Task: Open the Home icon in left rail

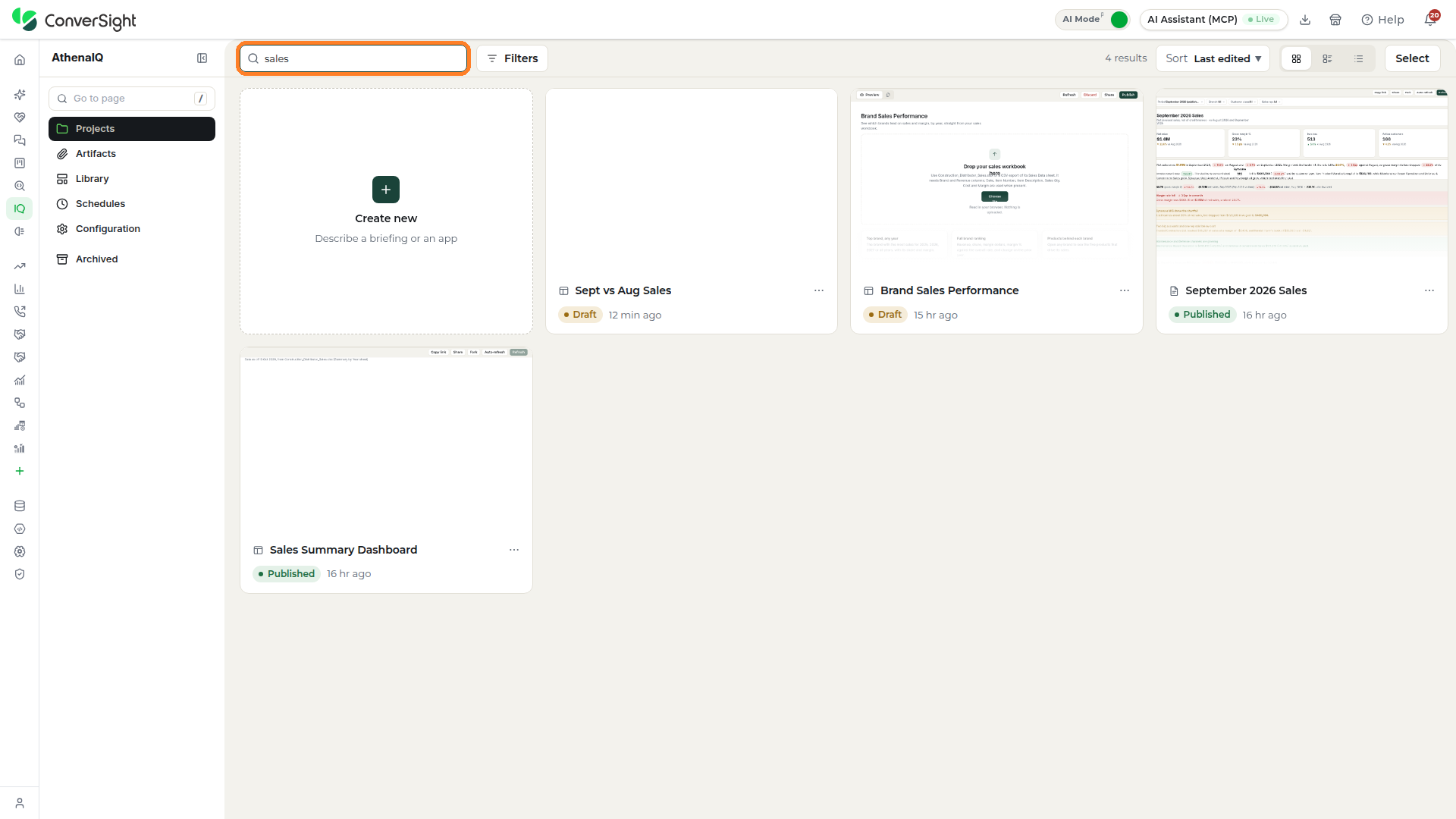Action: click(x=20, y=60)
